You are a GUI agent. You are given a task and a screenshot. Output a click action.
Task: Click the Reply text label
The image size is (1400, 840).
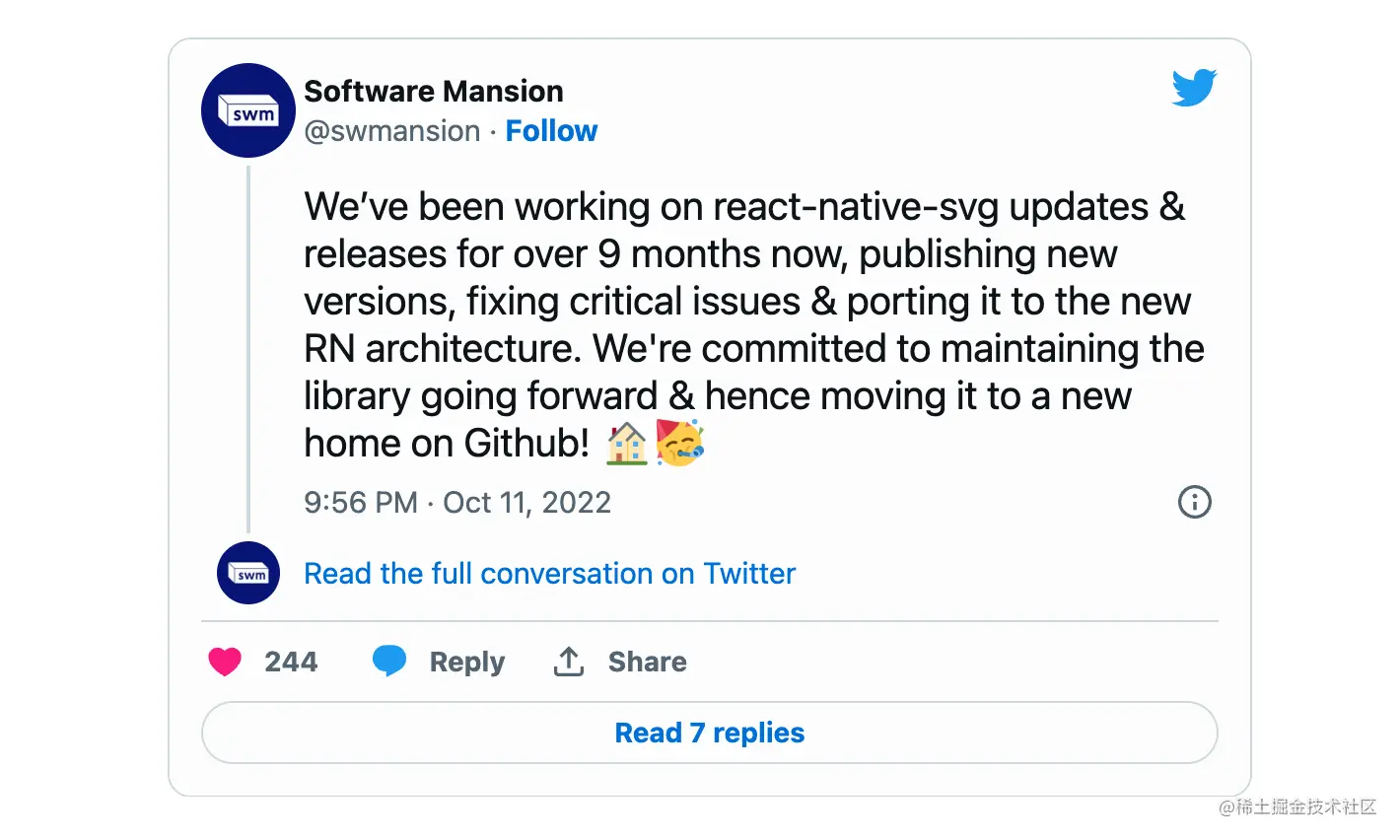click(466, 663)
